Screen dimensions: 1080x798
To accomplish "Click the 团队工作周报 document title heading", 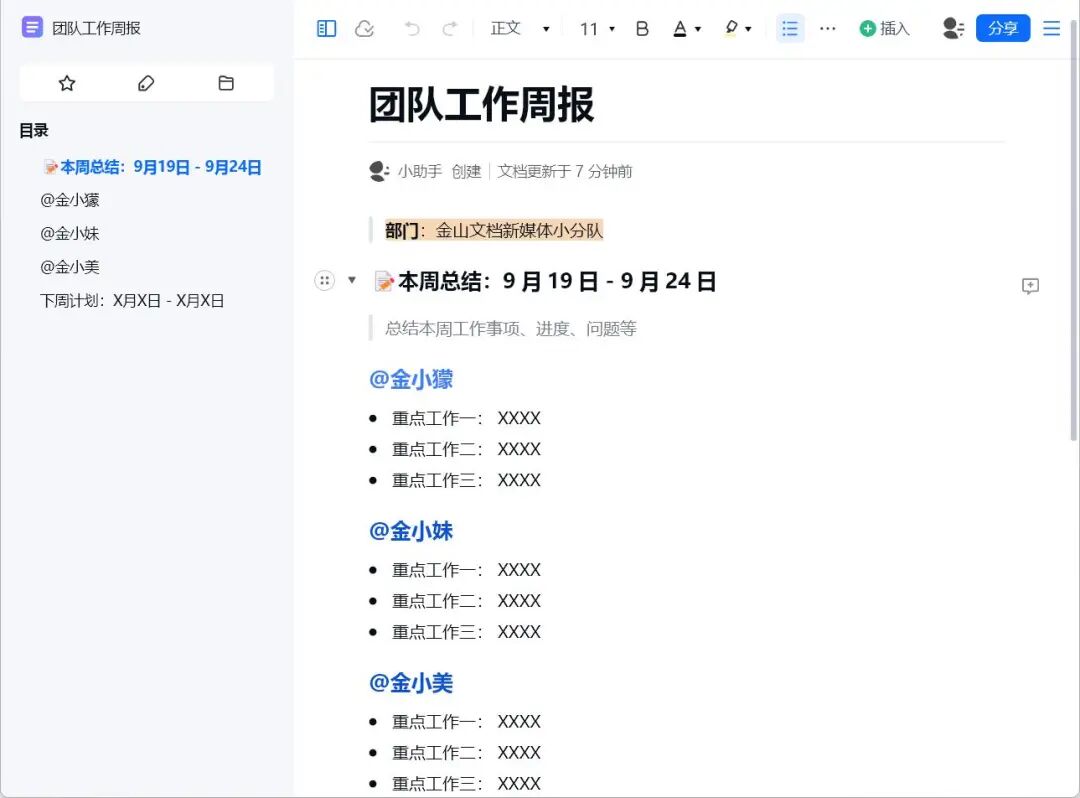I will 481,105.
